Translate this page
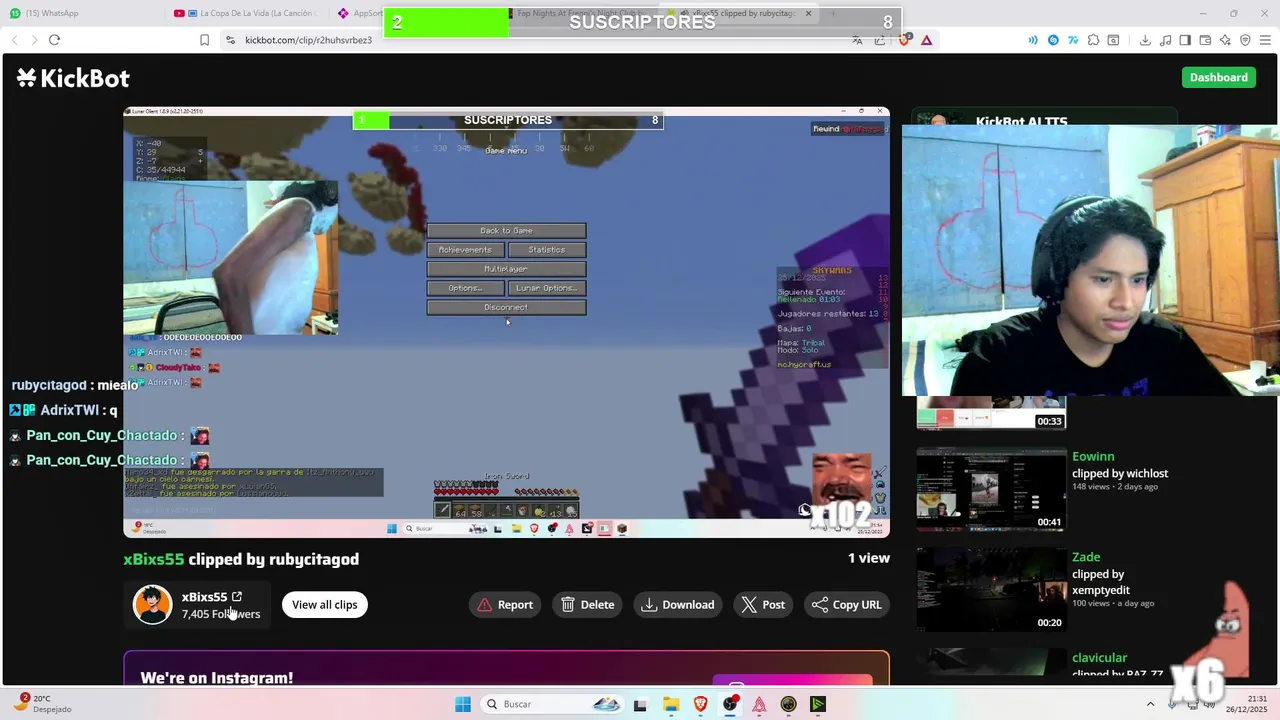The image size is (1280, 720). pos(857,40)
